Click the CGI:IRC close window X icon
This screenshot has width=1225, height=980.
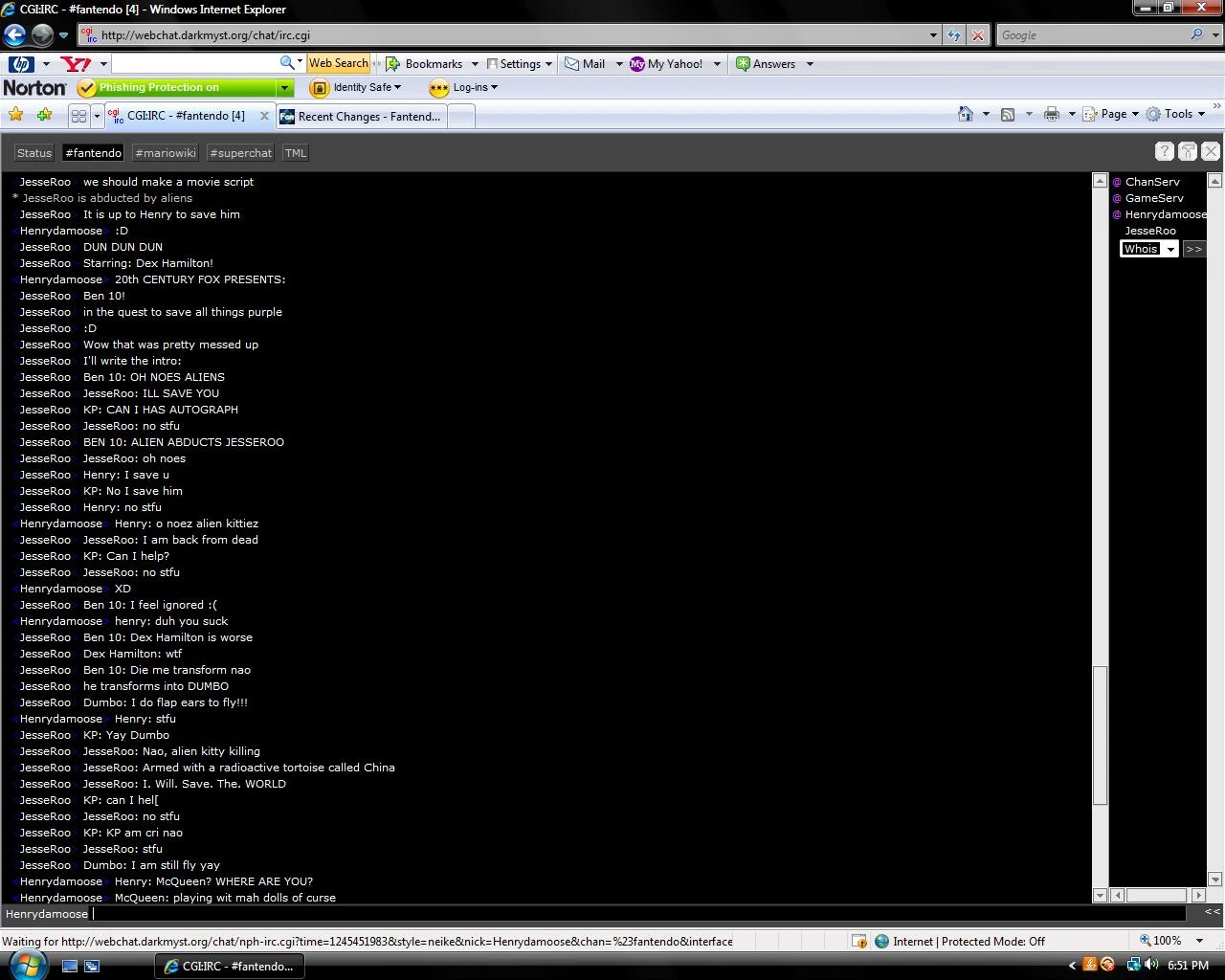pyautogui.click(x=1211, y=151)
